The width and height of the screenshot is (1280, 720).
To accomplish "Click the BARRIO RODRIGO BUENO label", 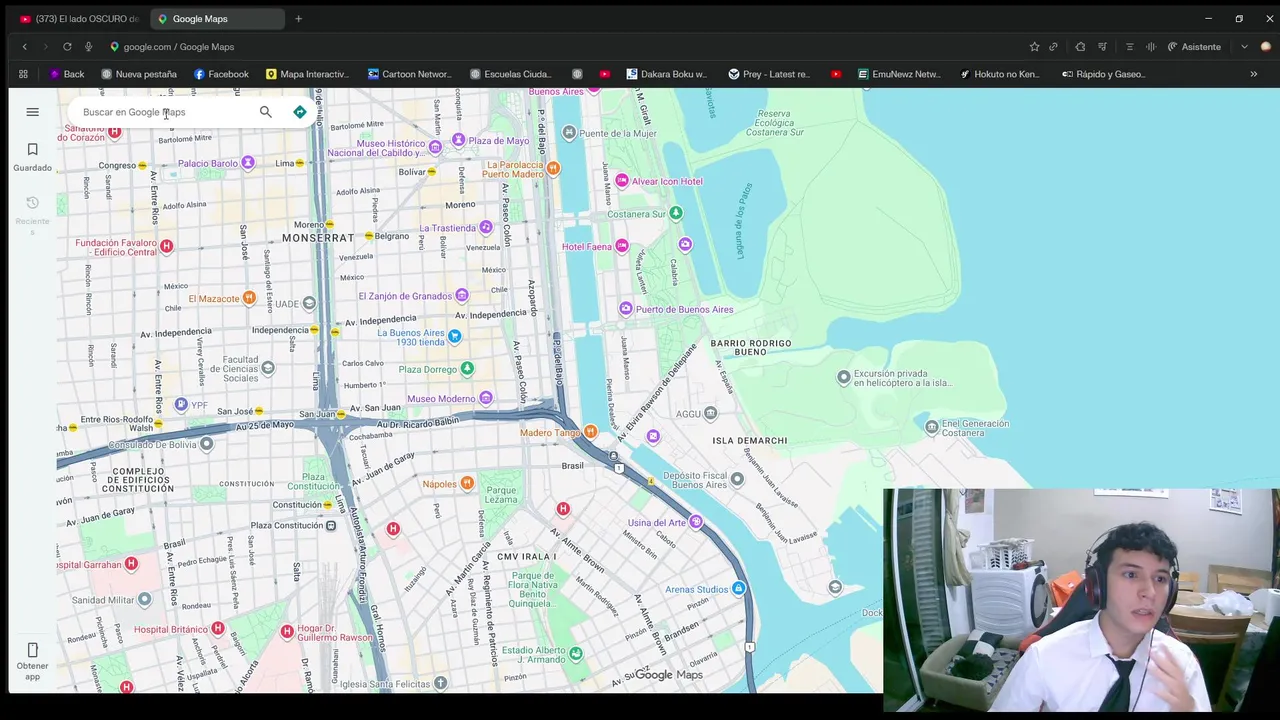I will coord(751,347).
